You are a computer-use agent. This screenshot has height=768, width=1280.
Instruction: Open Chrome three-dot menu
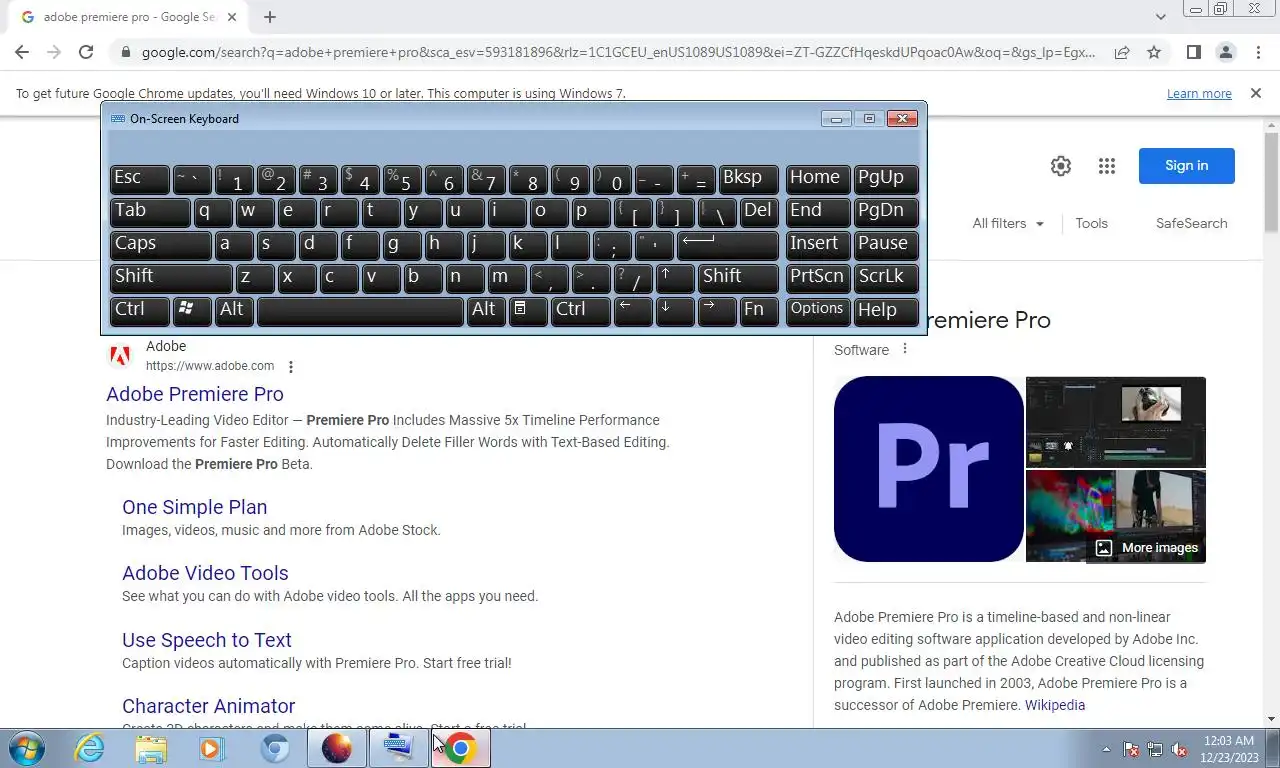coord(1257,52)
